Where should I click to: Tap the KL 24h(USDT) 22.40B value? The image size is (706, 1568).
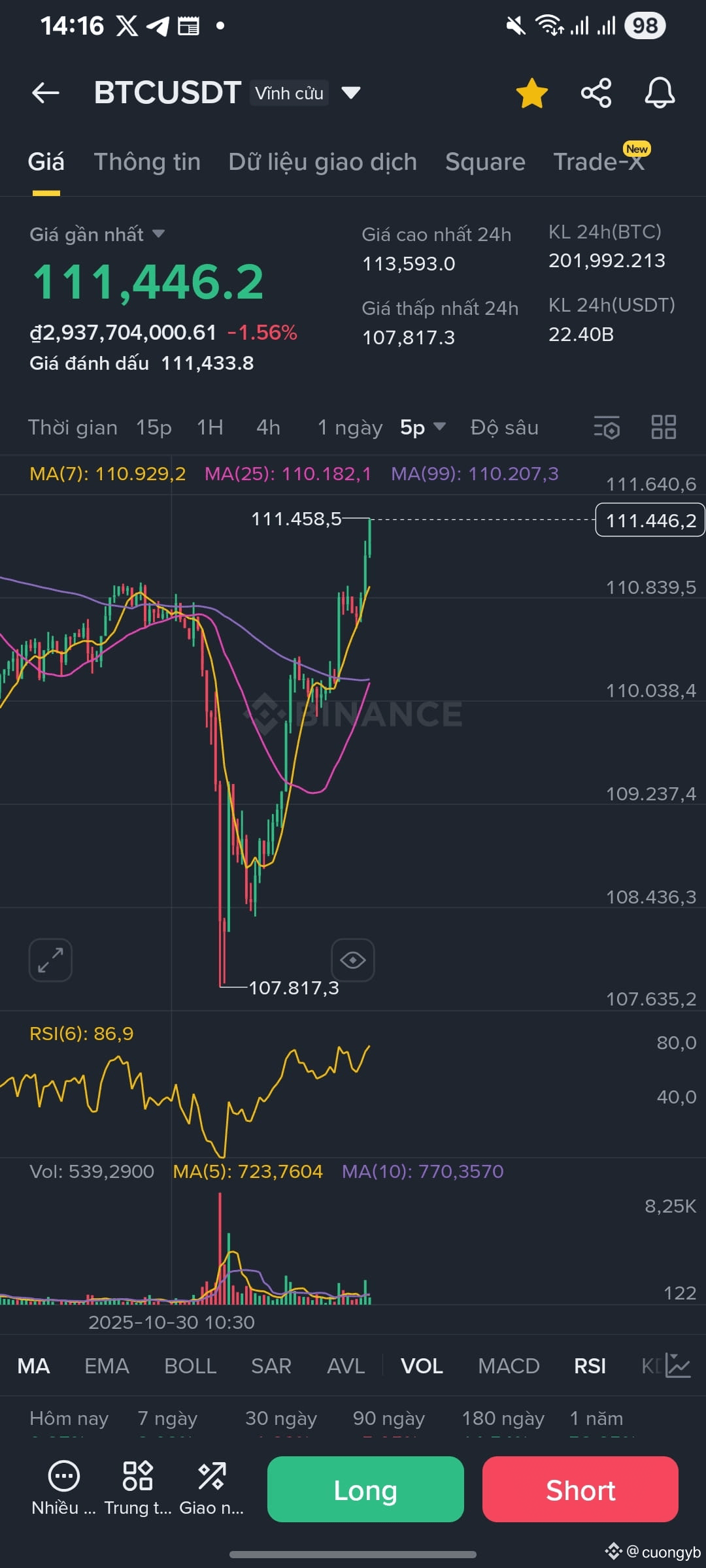tap(581, 335)
